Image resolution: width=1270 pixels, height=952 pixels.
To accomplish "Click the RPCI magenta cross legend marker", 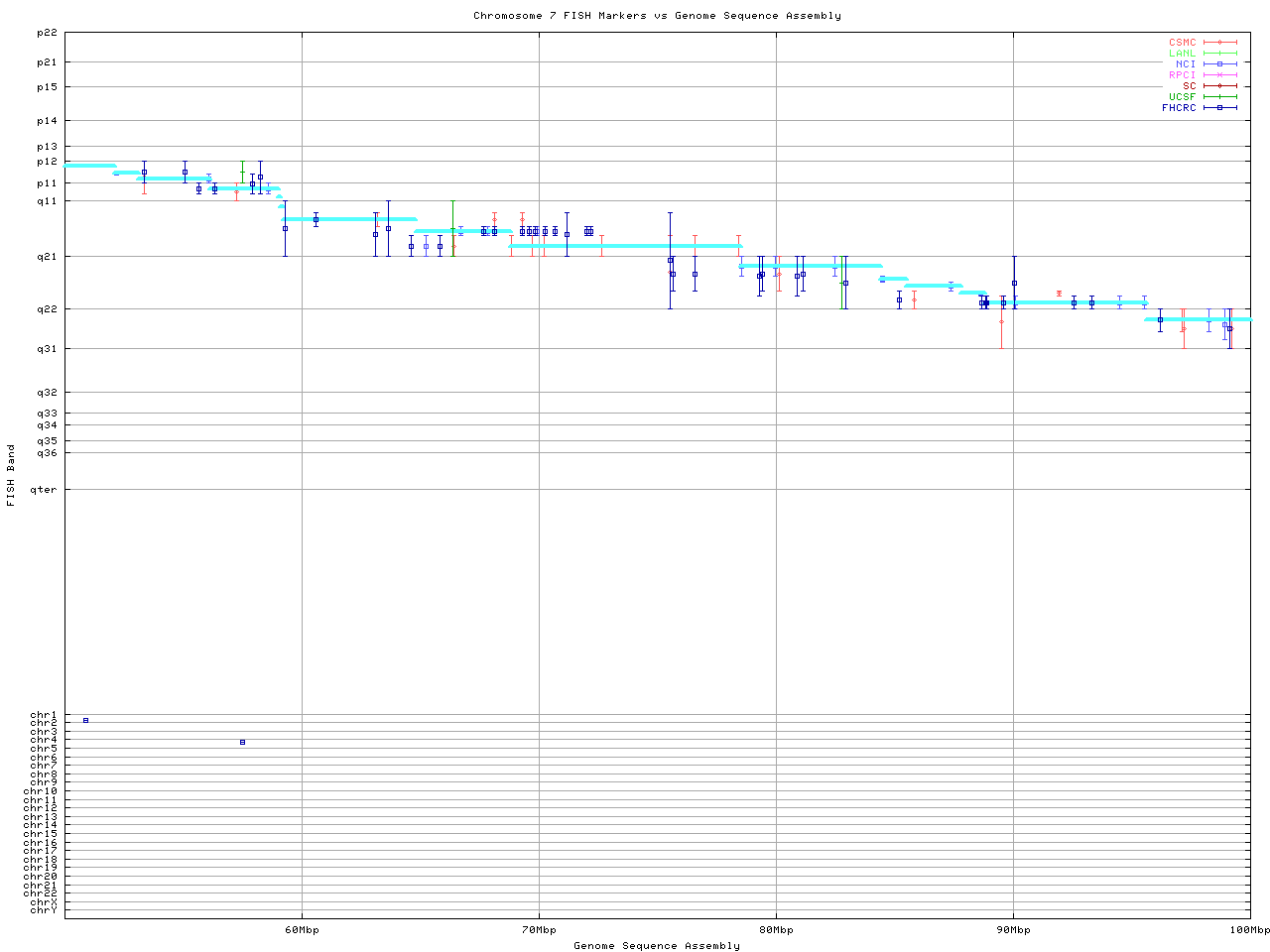I will coord(1219,74).
